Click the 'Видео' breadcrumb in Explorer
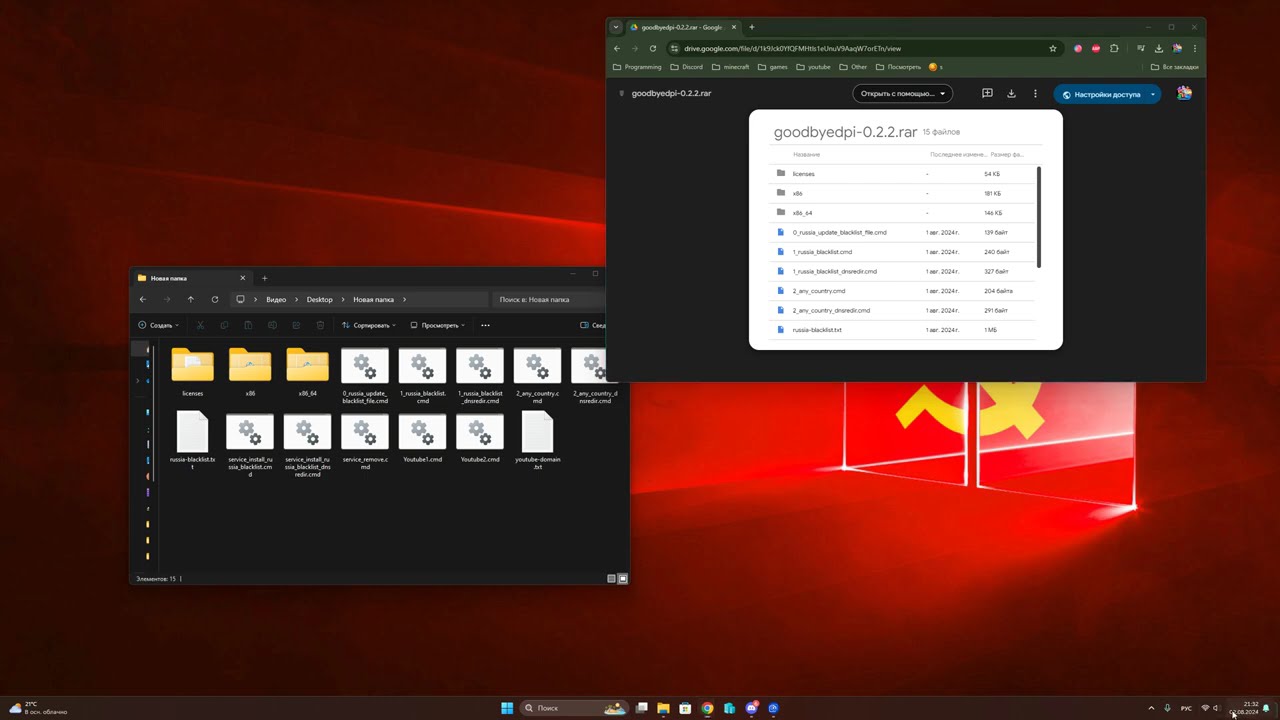Viewport: 1280px width, 720px height. (x=276, y=300)
